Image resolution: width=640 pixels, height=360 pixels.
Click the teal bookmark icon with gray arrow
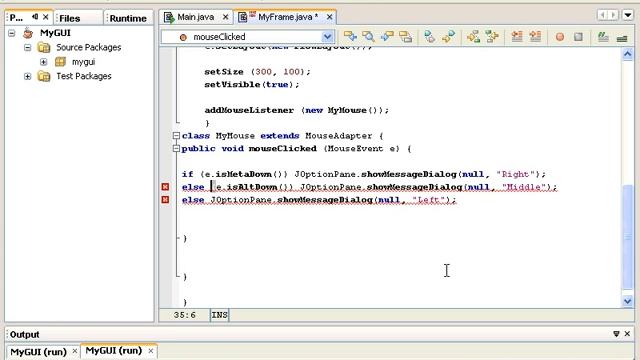[x=429, y=37]
